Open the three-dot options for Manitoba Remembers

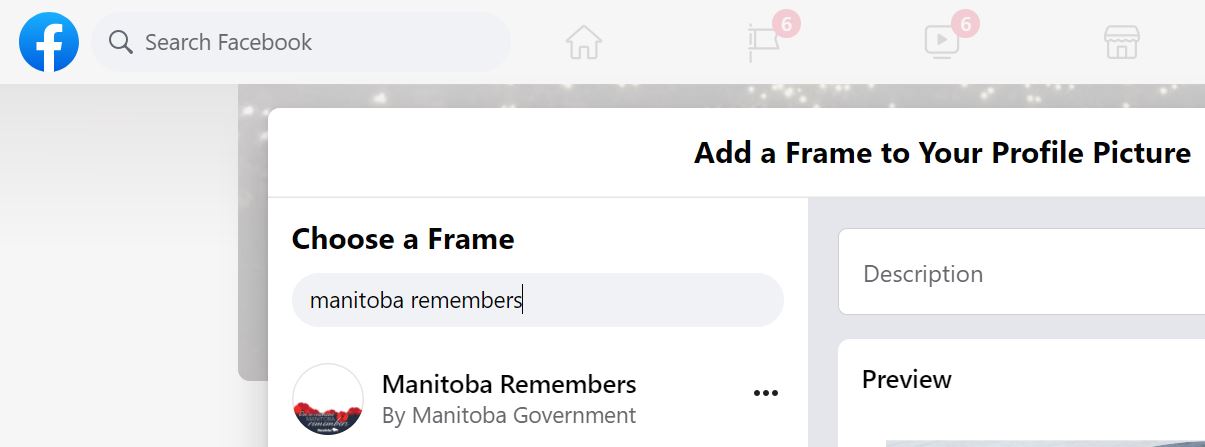pos(765,394)
